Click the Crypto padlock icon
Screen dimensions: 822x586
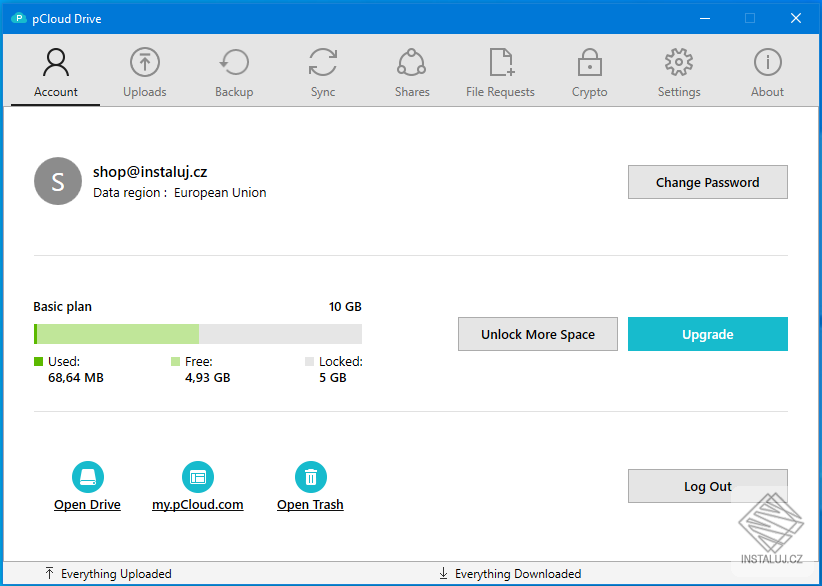pos(590,62)
